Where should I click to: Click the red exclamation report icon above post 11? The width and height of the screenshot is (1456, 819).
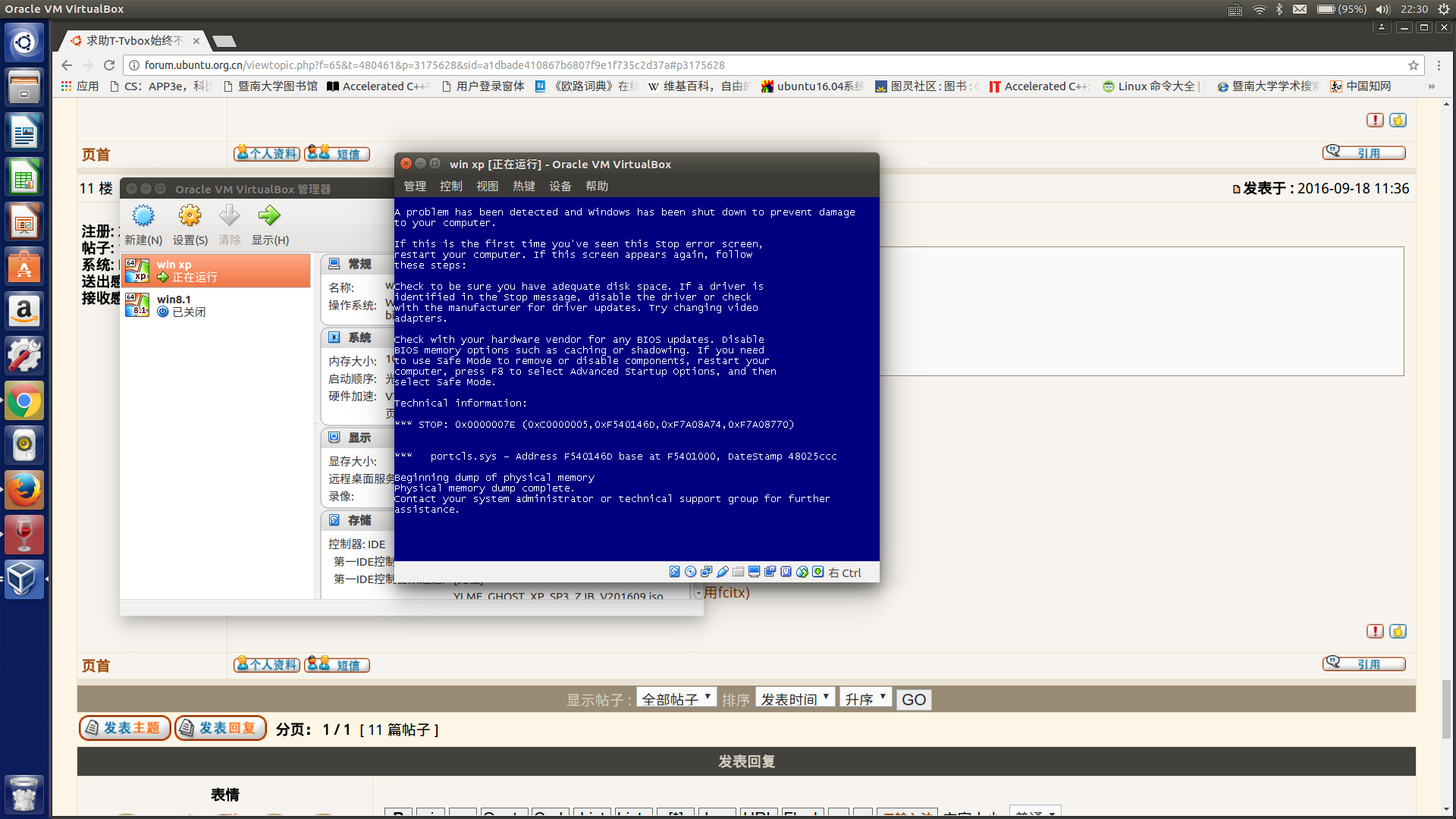[x=1375, y=120]
